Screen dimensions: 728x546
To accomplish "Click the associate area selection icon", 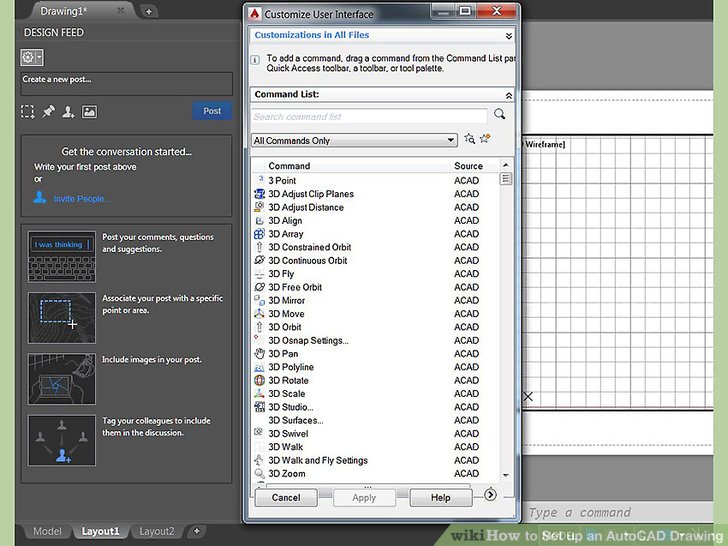I will [x=27, y=111].
